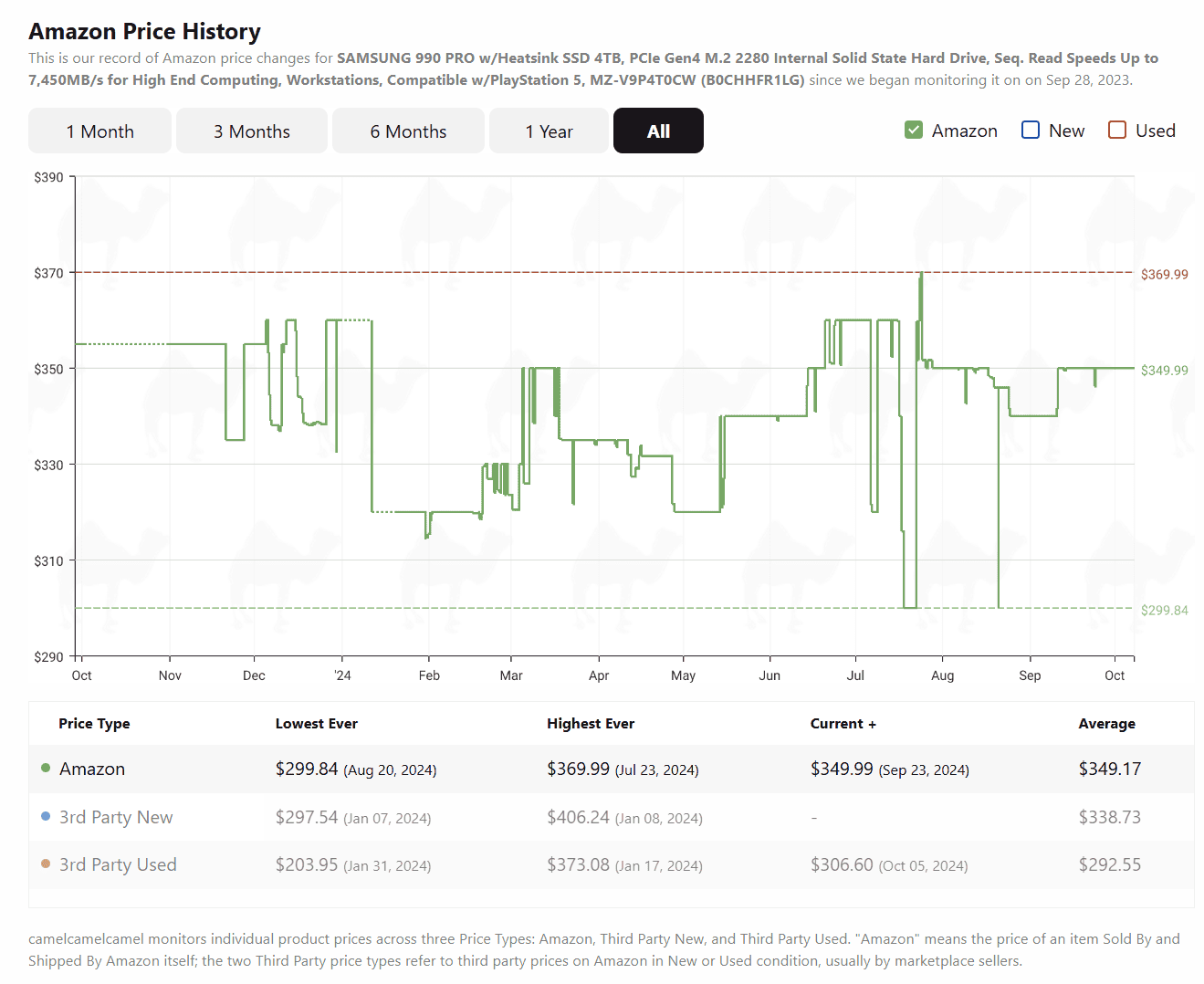The image size is (1204, 984).
Task: Click the Jun x-axis label
Action: 770,675
